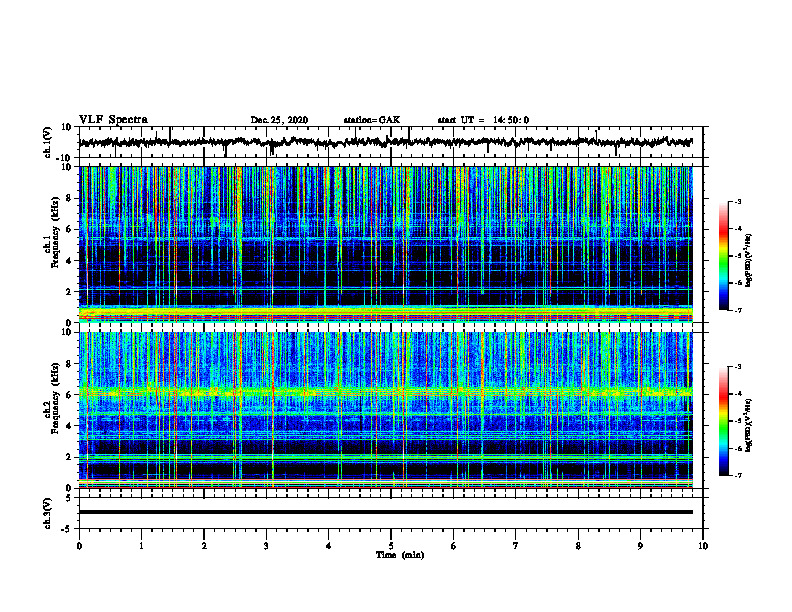
Task: Select the "start UT = 14:50: 0" text
Action: (483, 120)
